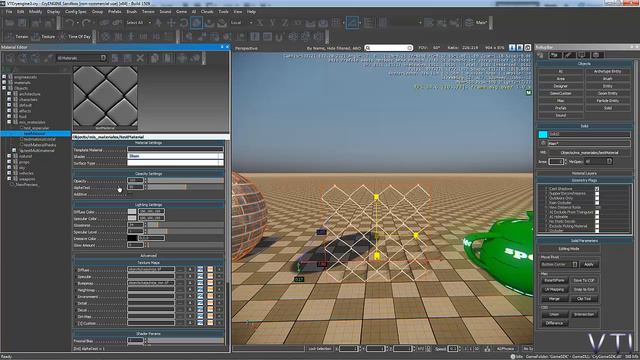Open the RollupBar objects tab icon

coord(541,55)
